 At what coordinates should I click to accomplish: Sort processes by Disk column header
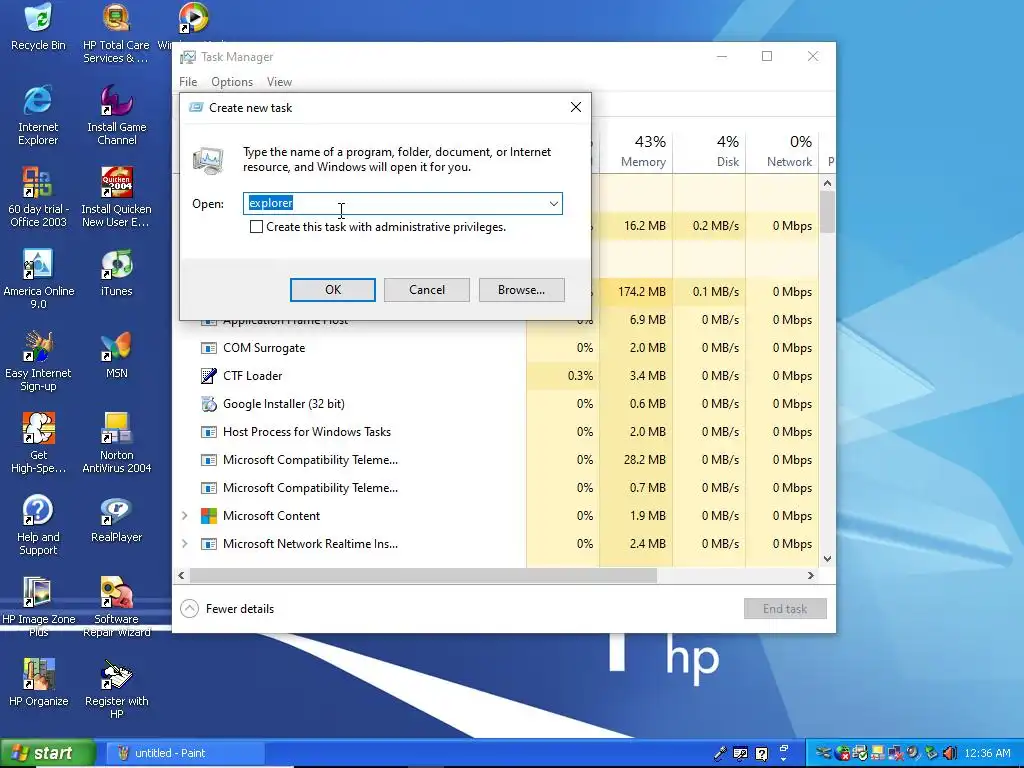click(709, 152)
